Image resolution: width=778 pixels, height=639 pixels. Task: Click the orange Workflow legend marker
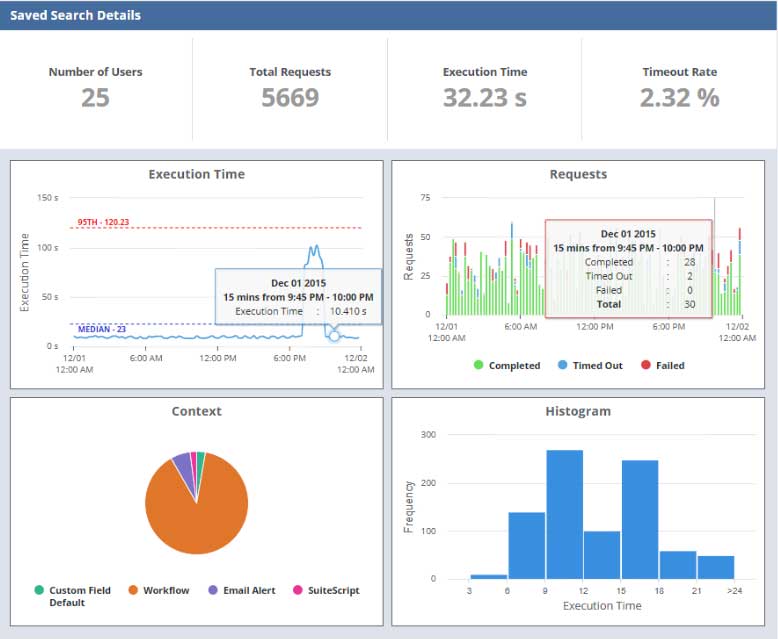[x=133, y=591]
